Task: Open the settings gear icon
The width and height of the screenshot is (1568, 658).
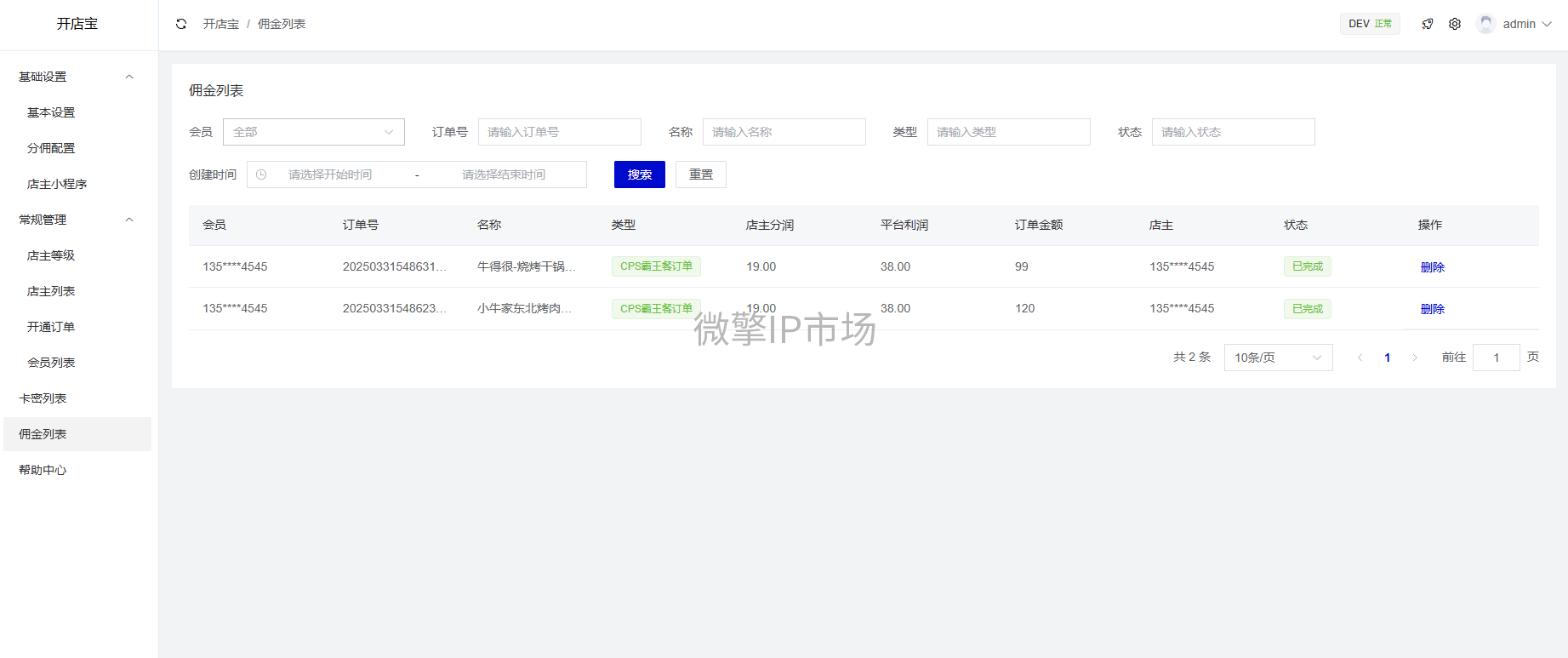Action: pyautogui.click(x=1455, y=24)
